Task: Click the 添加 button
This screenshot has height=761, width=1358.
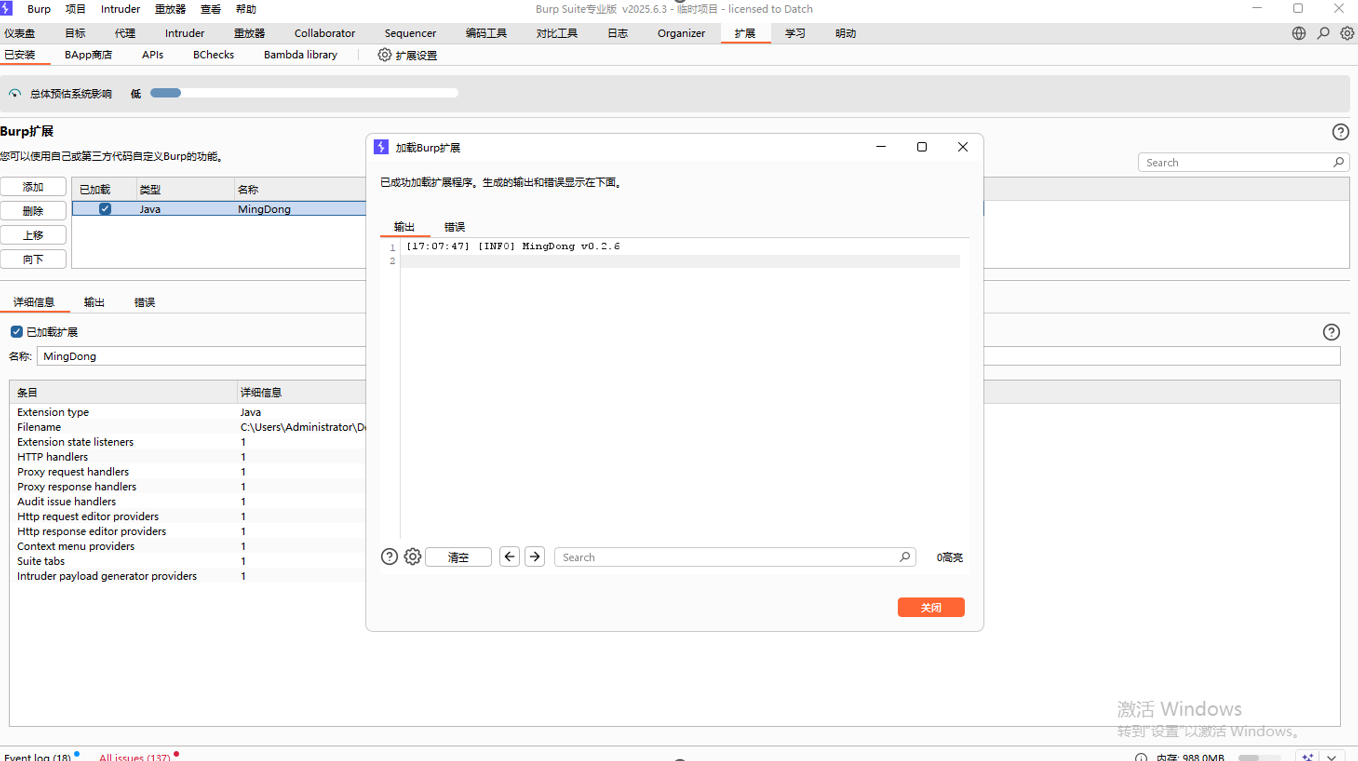Action: pyautogui.click(x=33, y=187)
